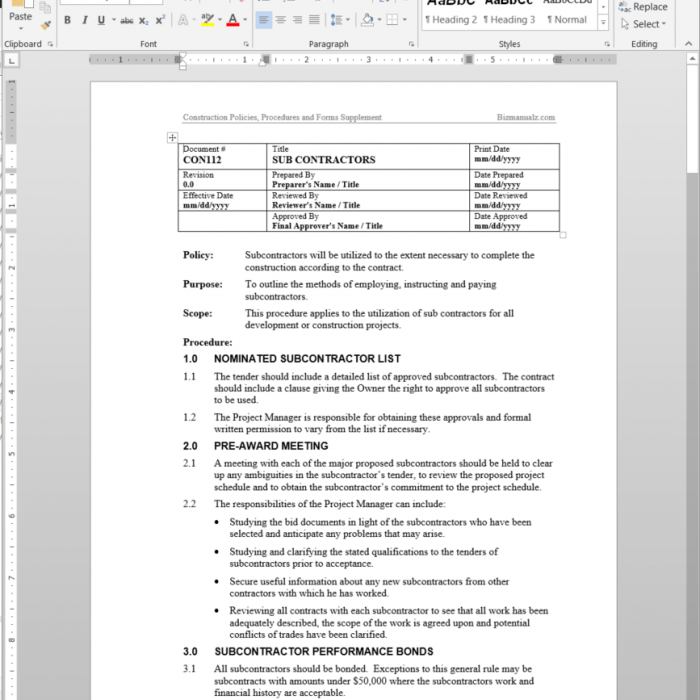This screenshot has width=700, height=700.
Task: Click the CON112 document number cell
Action: coord(222,156)
